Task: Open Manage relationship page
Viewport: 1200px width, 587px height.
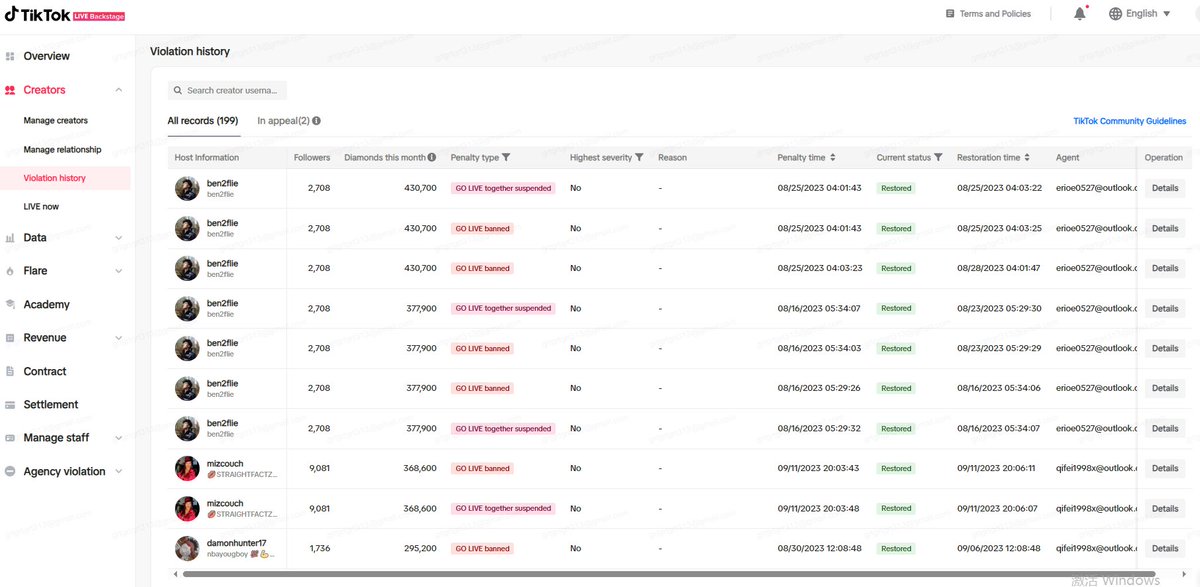Action: pos(63,150)
